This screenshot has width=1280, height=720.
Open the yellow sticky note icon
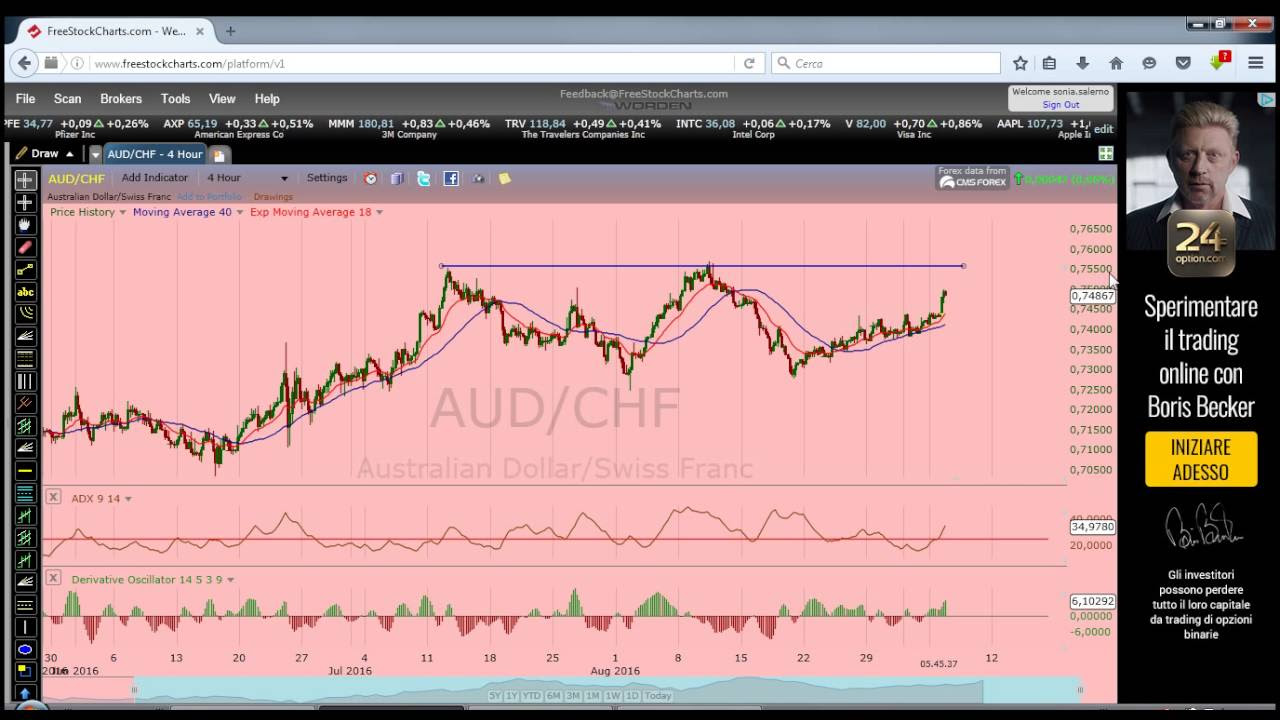(505, 178)
